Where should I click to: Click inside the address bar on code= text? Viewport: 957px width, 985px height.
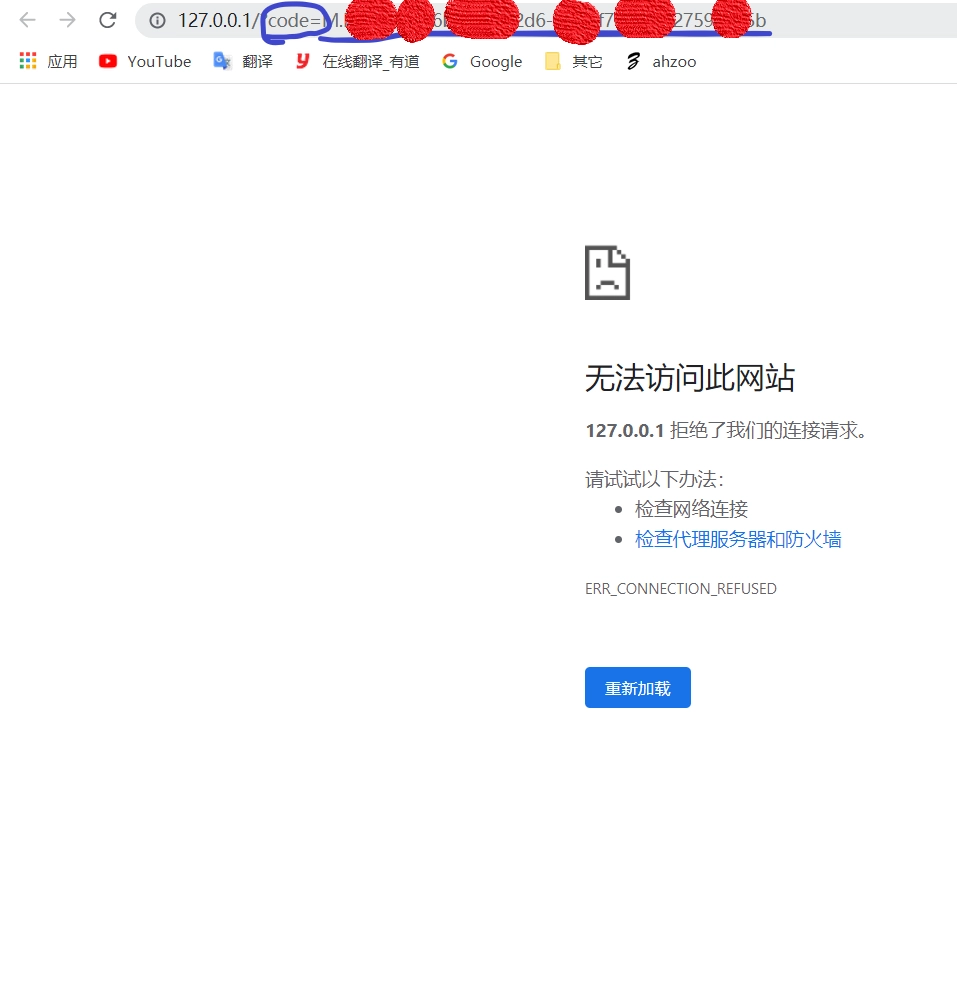click(x=295, y=20)
